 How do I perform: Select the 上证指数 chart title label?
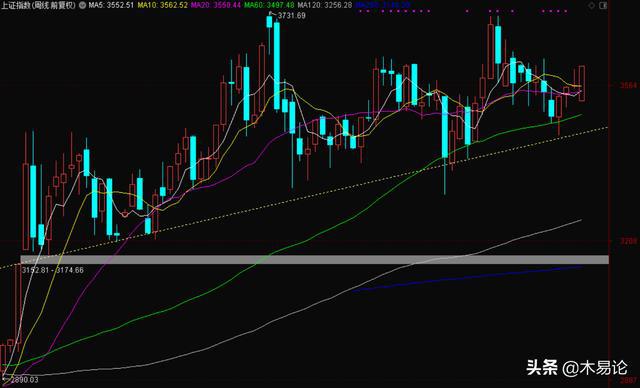[38, 6]
